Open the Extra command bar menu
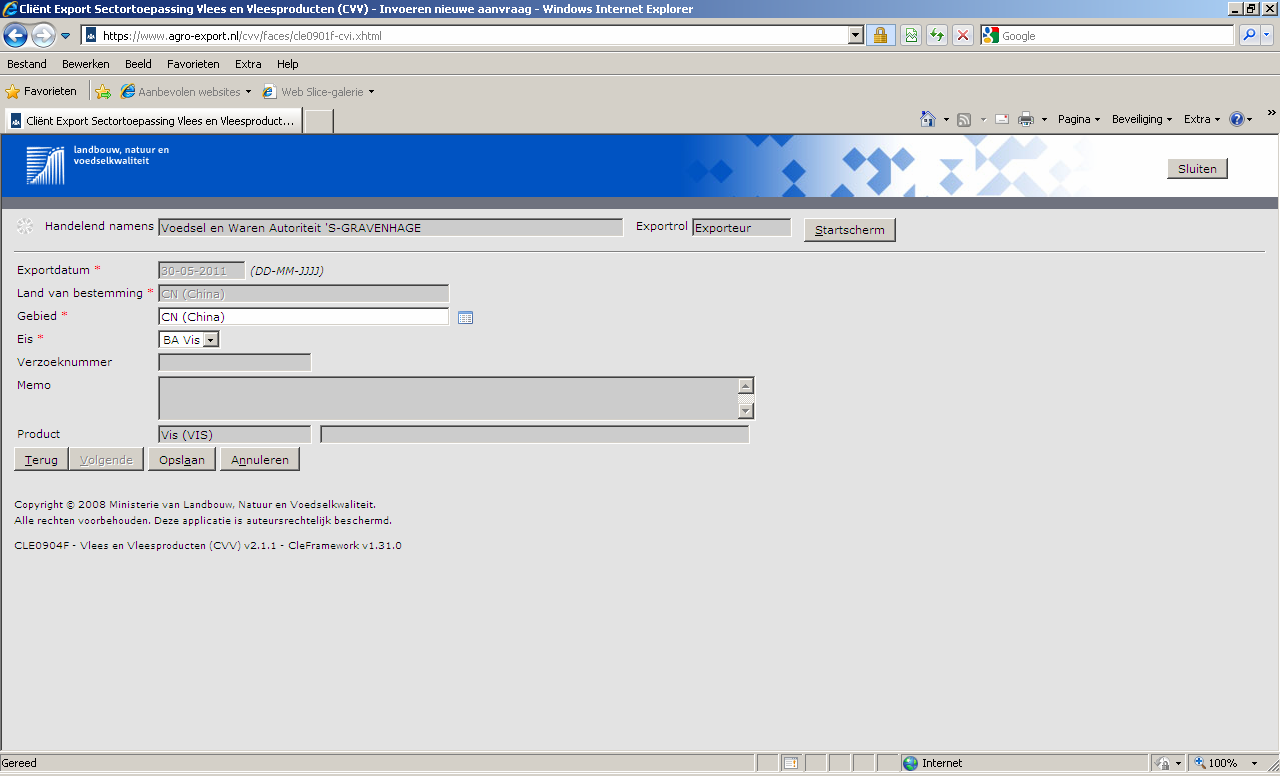Viewport: 1280px width, 776px height. coord(1202,119)
